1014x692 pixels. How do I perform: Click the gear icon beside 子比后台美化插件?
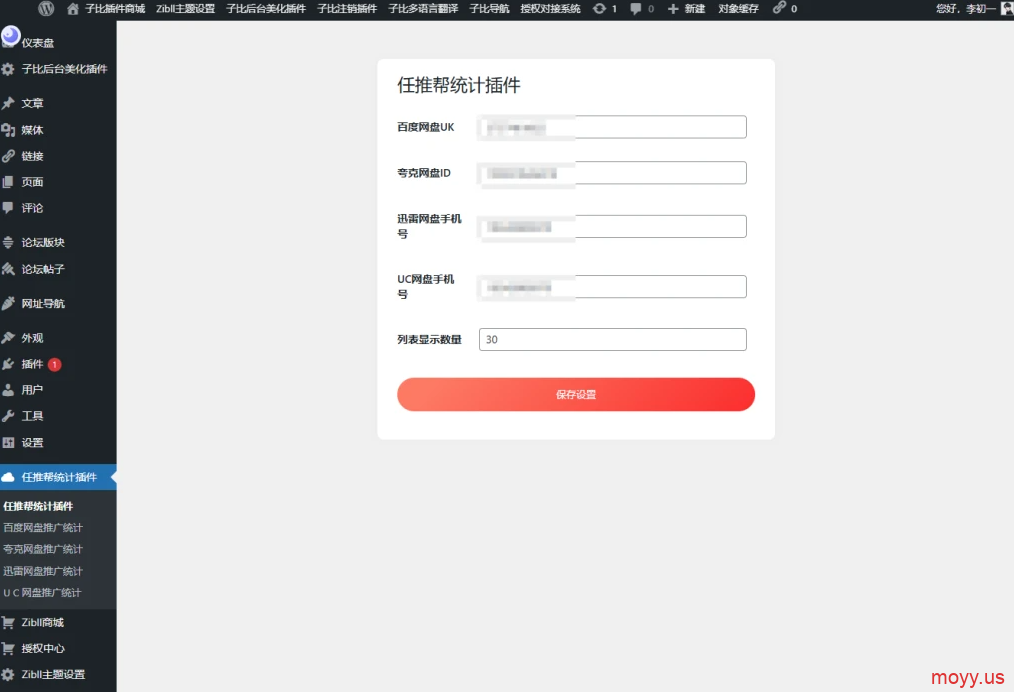[8, 69]
